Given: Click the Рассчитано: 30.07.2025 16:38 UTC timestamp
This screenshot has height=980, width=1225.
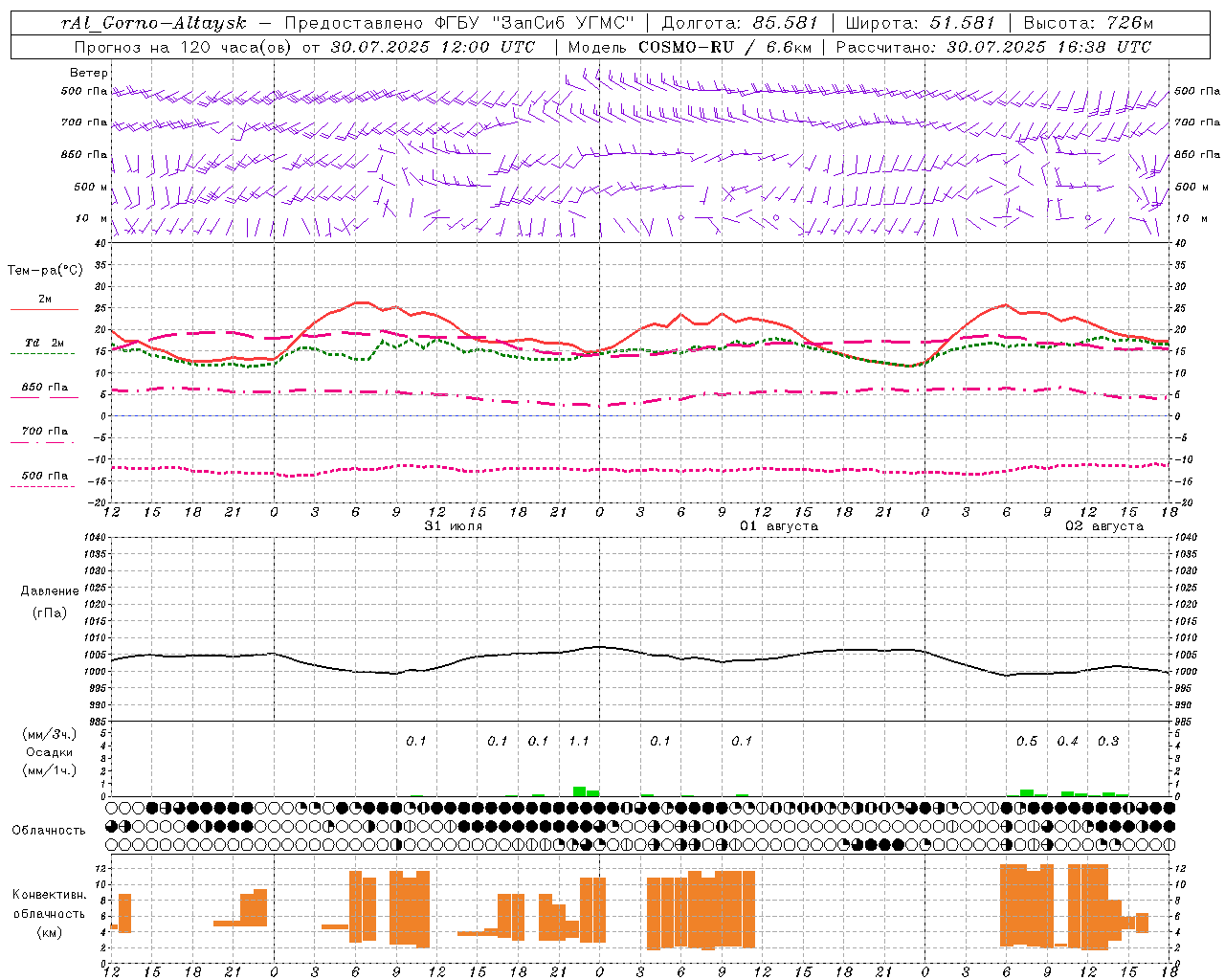Looking at the screenshot, I should coord(993,46).
